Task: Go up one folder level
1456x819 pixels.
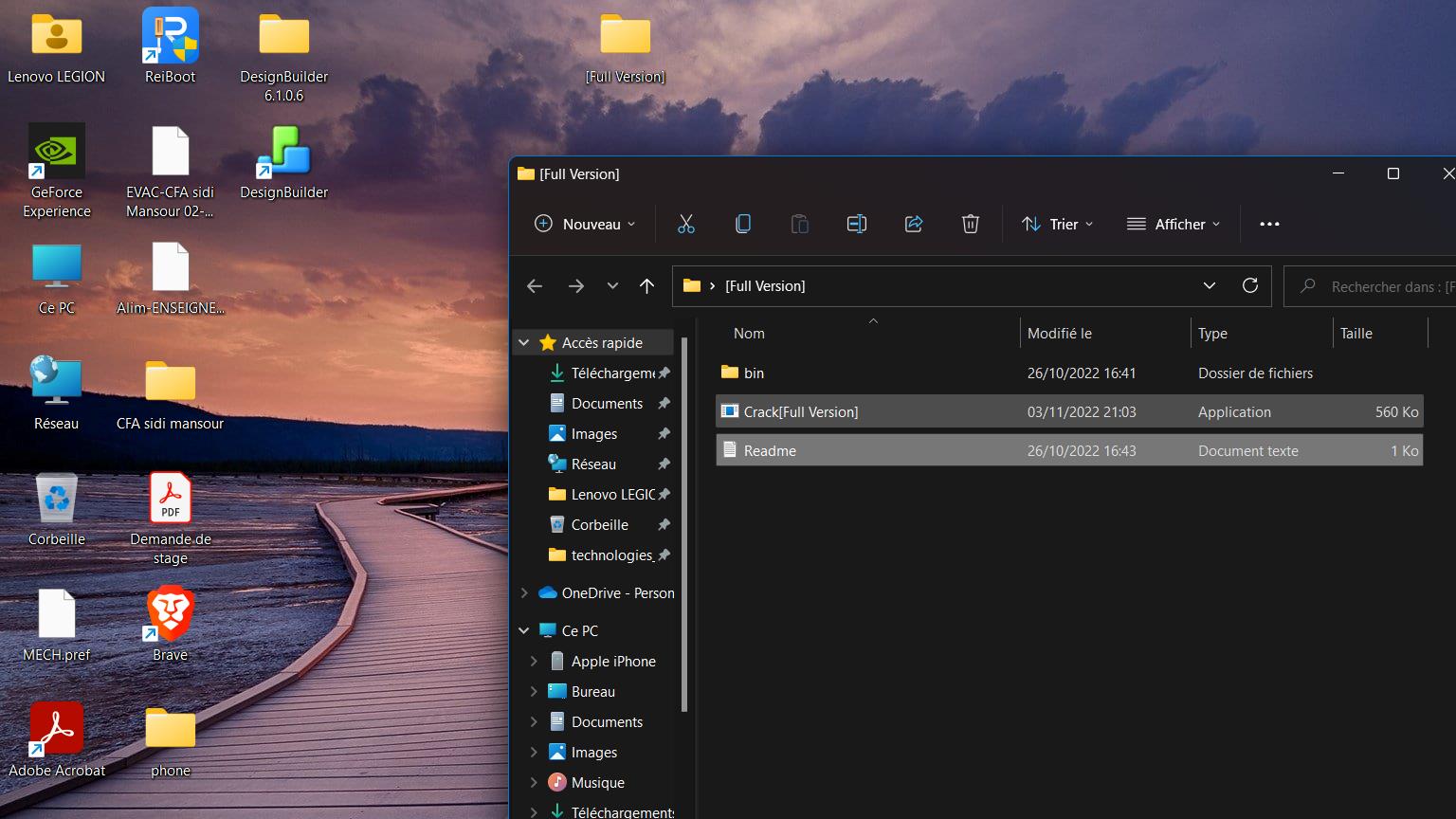Action: tap(647, 285)
